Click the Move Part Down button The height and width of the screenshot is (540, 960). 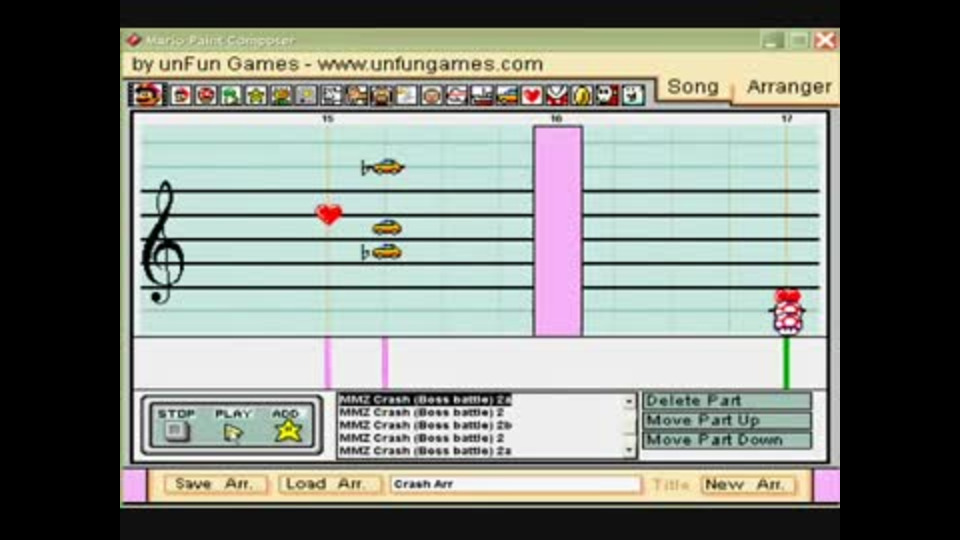[727, 440]
